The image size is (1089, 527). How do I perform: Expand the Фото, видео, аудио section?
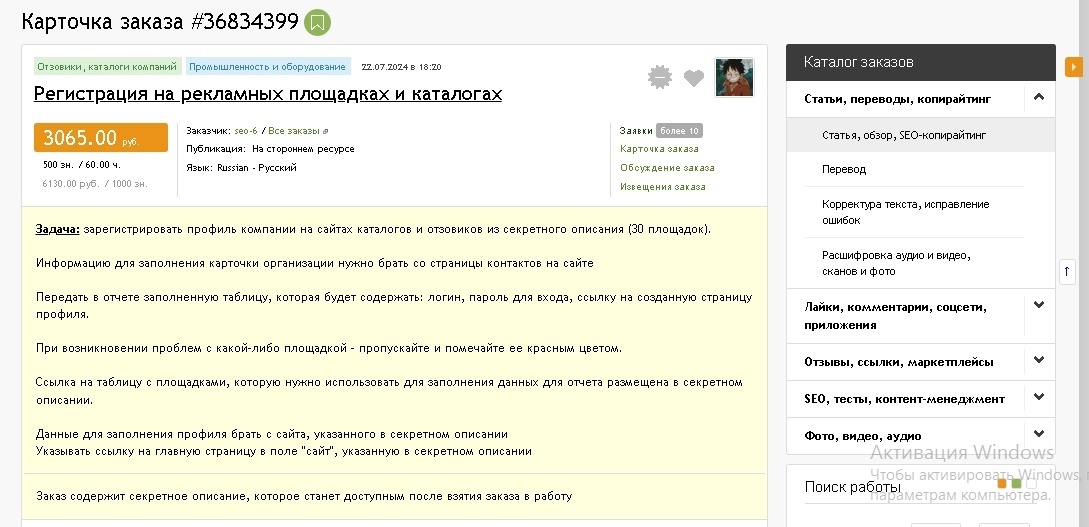[1039, 434]
